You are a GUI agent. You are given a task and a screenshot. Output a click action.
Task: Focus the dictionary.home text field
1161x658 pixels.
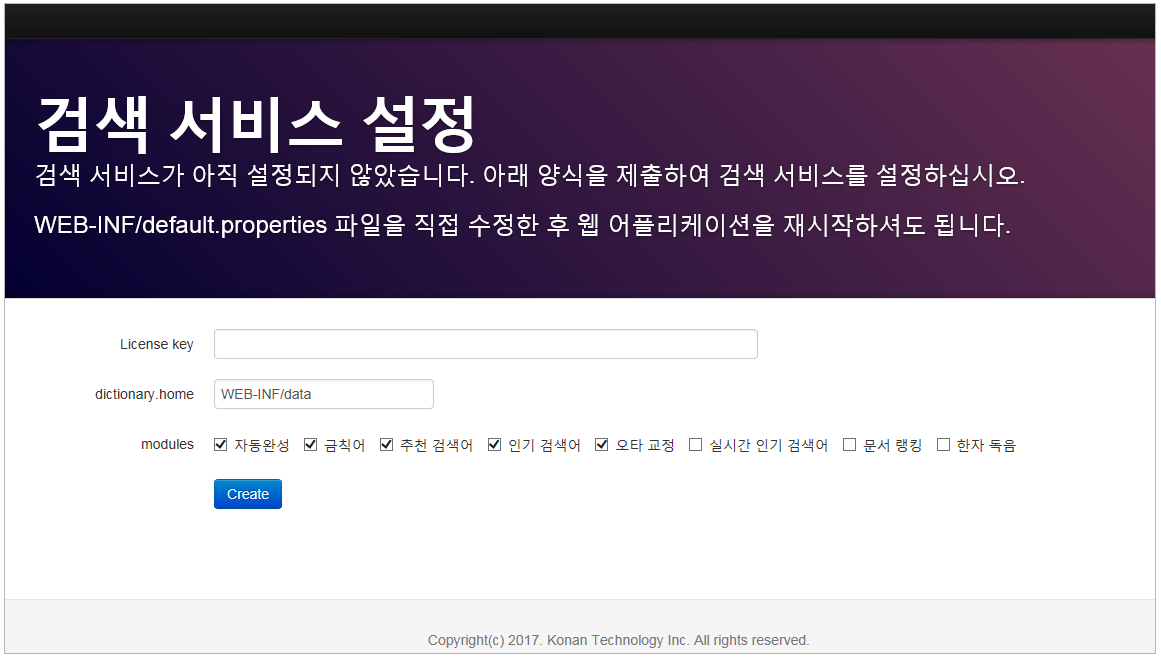point(323,394)
